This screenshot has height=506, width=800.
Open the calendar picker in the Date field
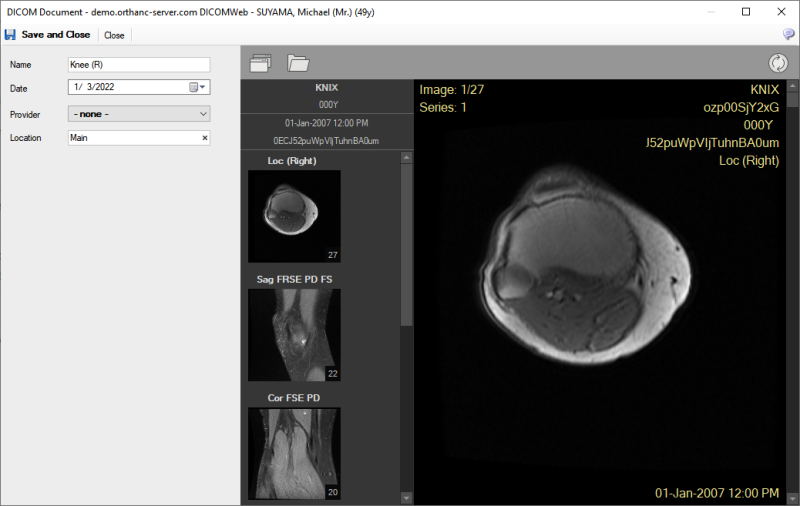(195, 87)
